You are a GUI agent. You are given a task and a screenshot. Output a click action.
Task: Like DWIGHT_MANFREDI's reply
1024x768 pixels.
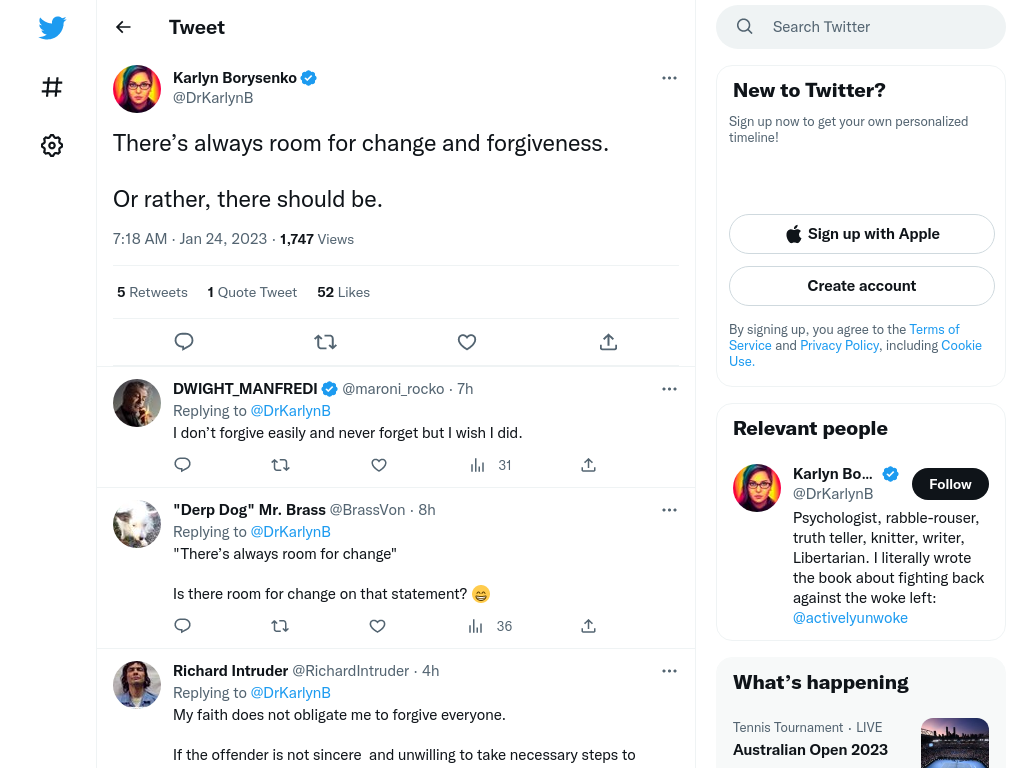pyautogui.click(x=379, y=465)
